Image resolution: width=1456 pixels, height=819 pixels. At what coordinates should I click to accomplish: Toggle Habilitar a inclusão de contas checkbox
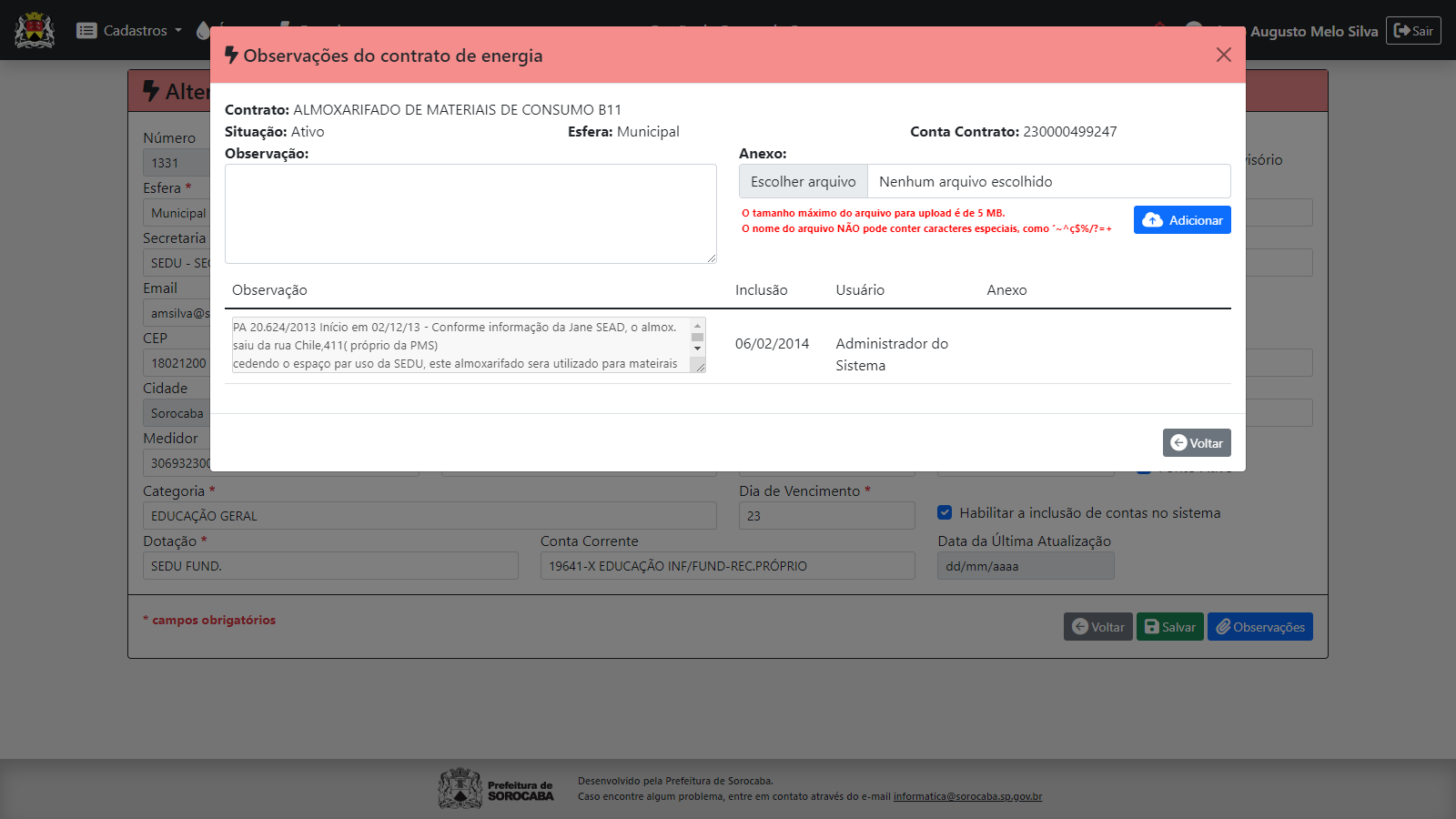945,512
